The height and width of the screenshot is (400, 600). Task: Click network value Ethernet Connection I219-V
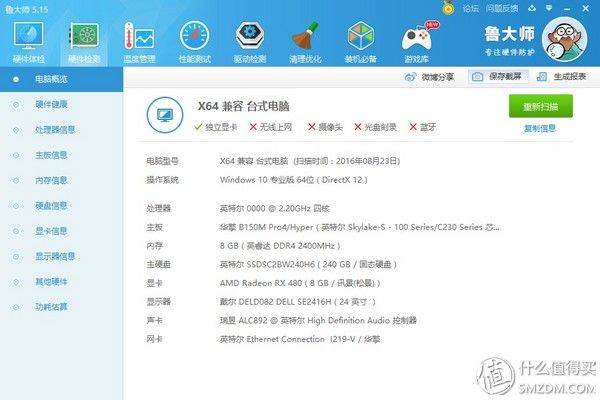coord(300,339)
